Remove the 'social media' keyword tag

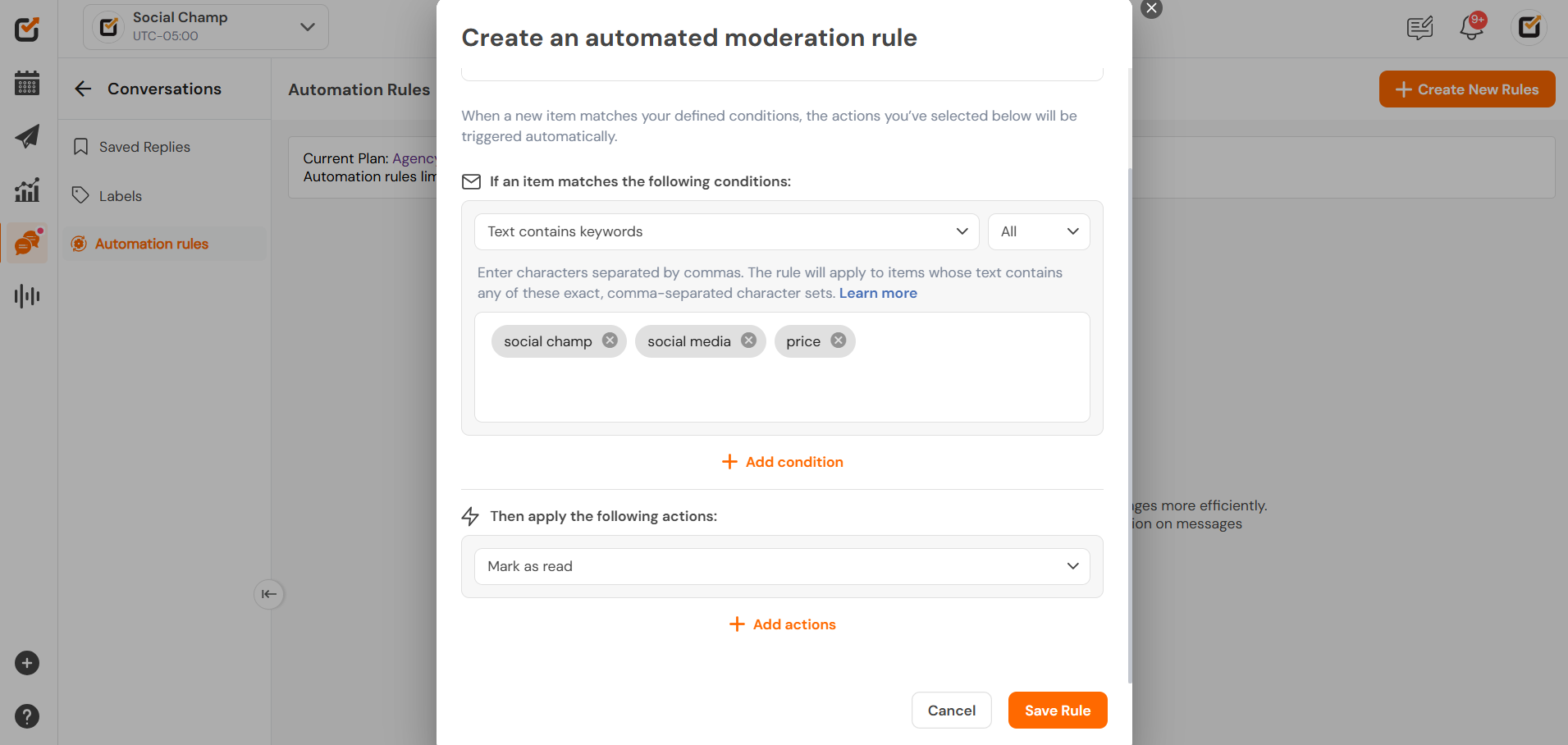click(748, 341)
